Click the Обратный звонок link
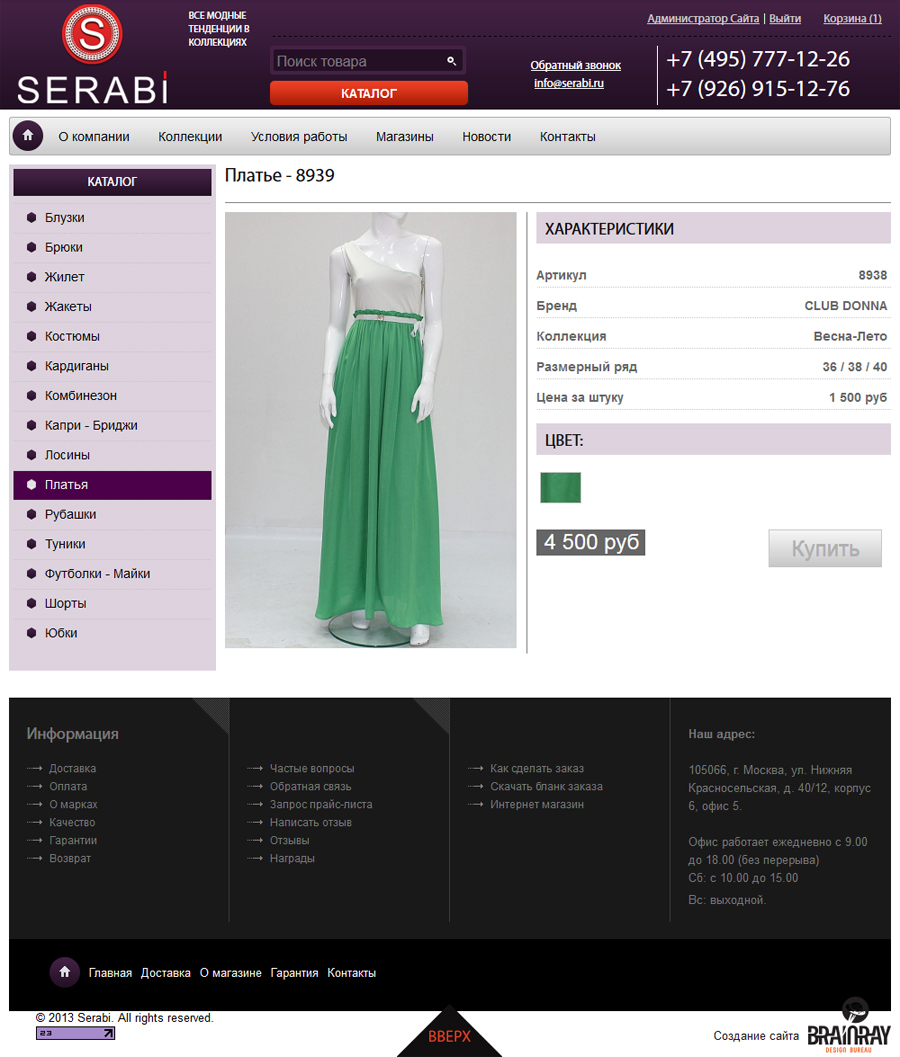The height and width of the screenshot is (1057, 900). pos(575,65)
